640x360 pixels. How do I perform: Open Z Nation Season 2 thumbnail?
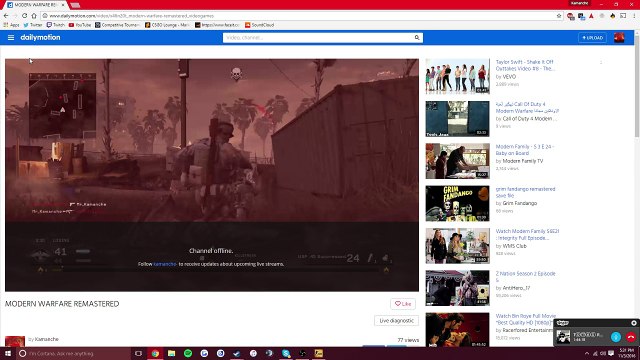pyautogui.click(x=457, y=288)
